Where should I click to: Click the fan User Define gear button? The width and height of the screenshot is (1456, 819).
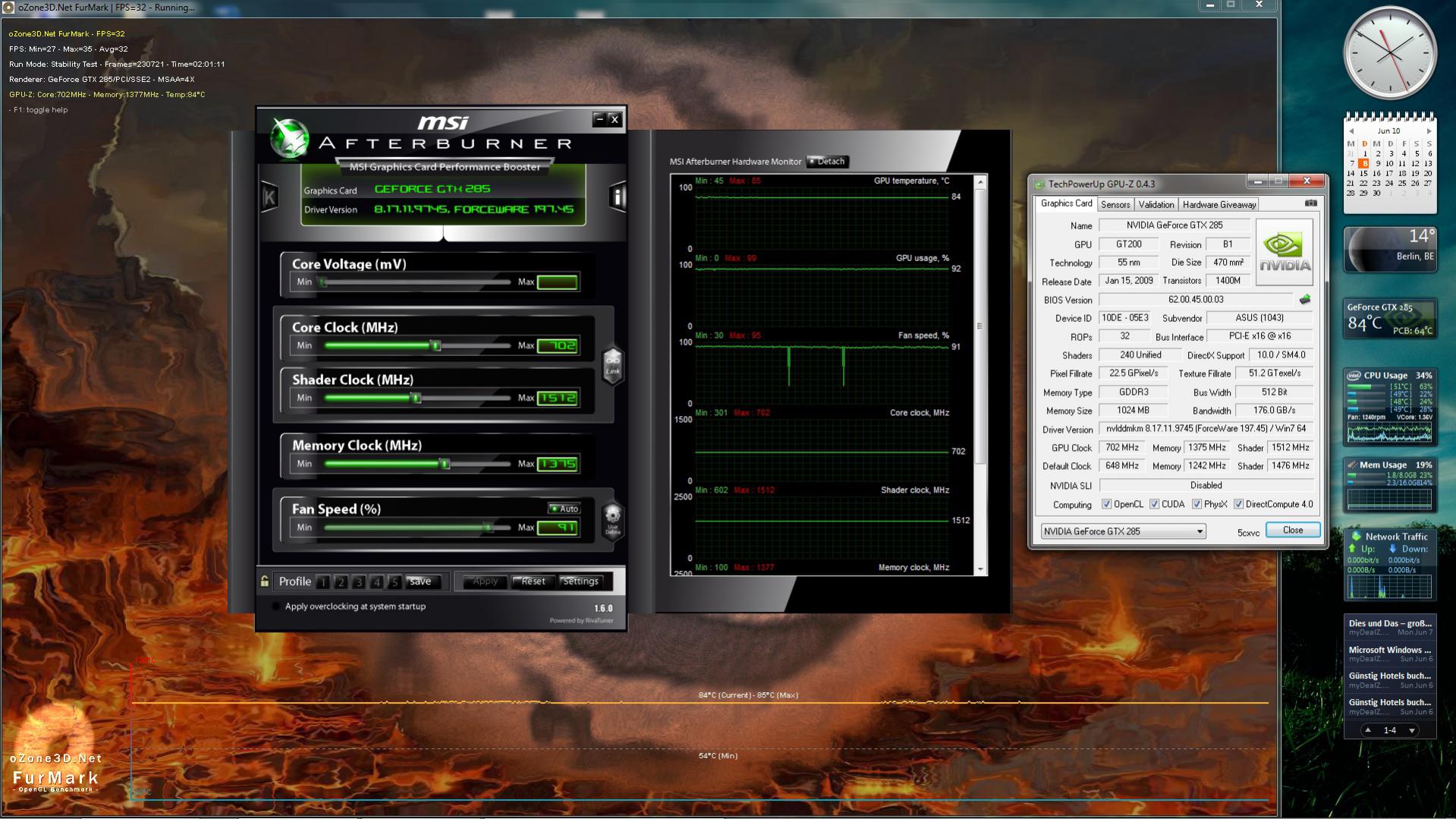[612, 520]
